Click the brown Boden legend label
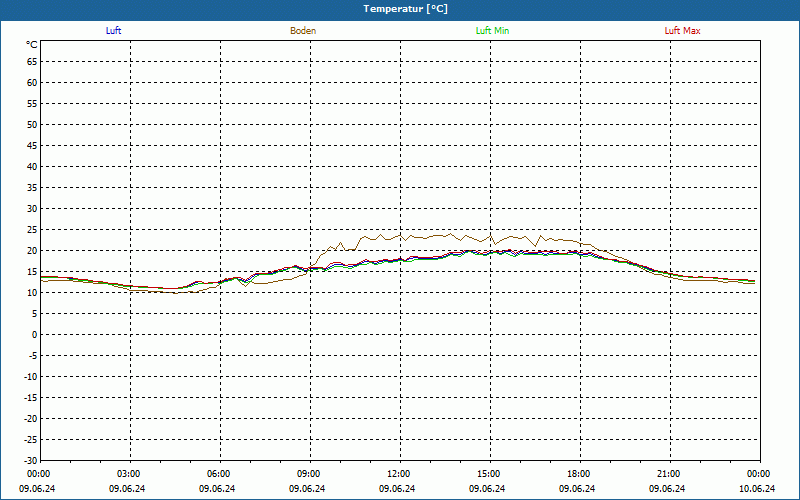 click(x=303, y=31)
